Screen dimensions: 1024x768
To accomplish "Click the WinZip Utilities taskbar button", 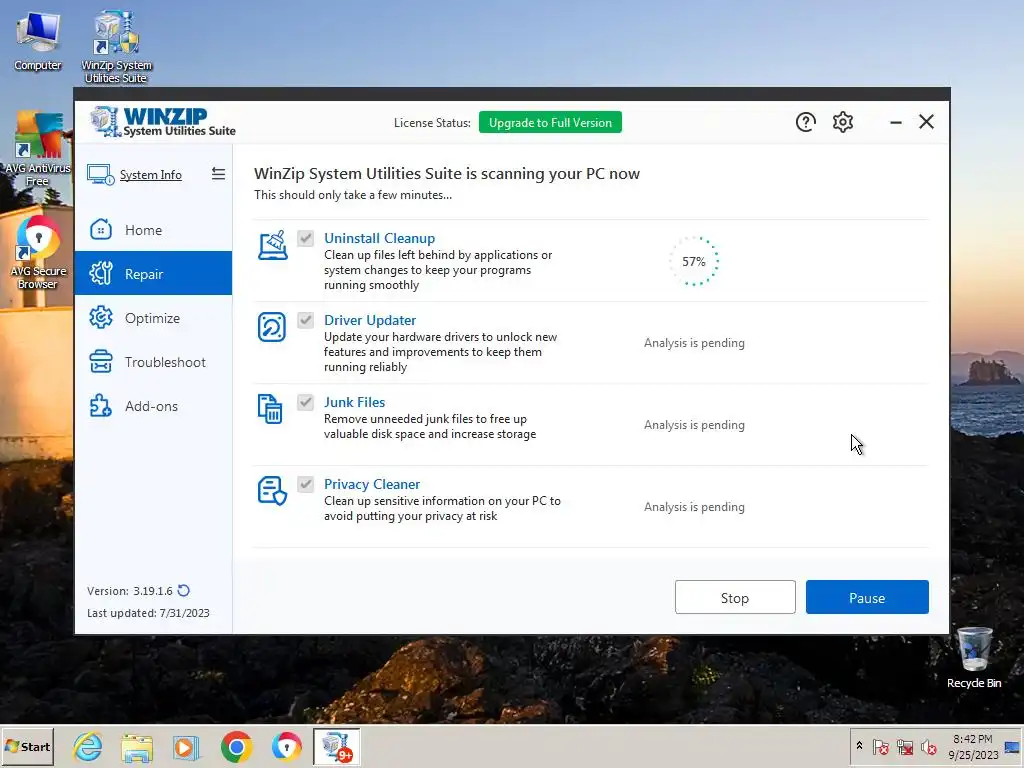I will (x=336, y=746).
